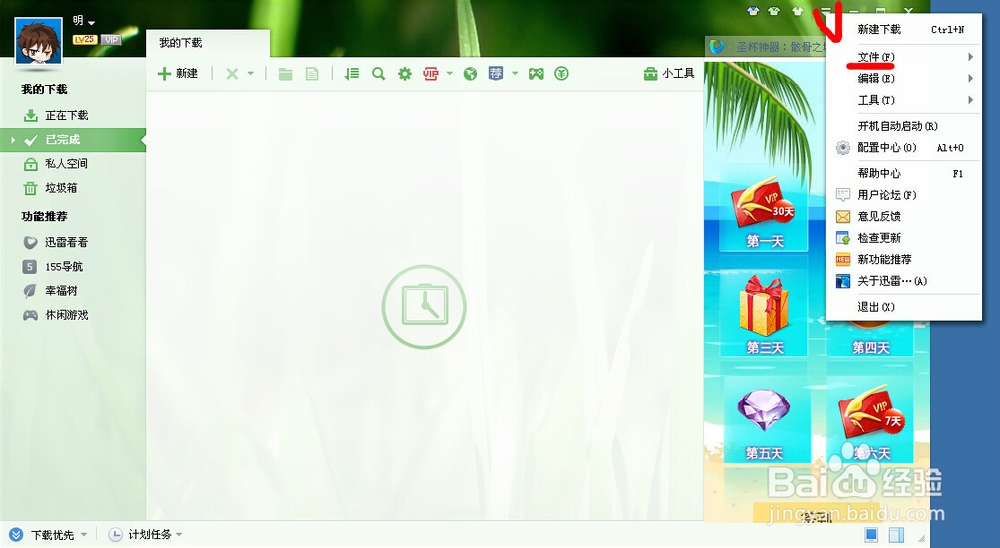Choose 新建下载 from the main menu
This screenshot has width=1000, height=548.
[904, 29]
